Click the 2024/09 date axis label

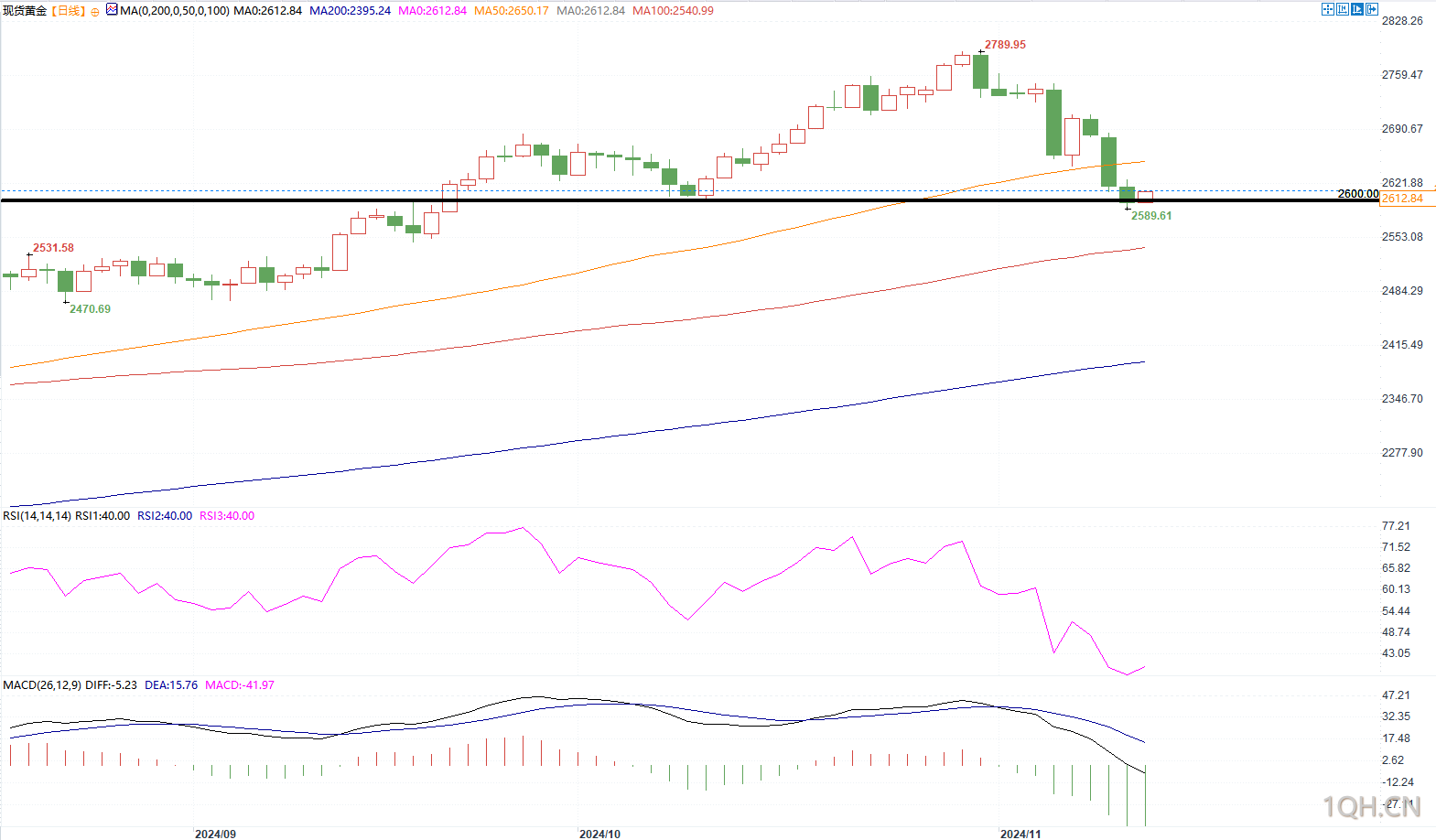click(x=215, y=834)
